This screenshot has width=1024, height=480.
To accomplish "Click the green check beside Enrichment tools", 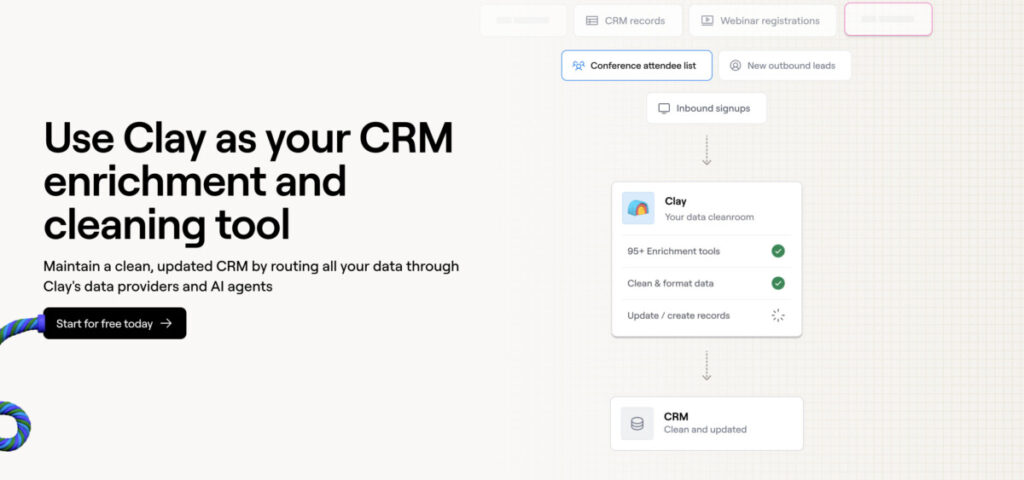I will pos(778,251).
